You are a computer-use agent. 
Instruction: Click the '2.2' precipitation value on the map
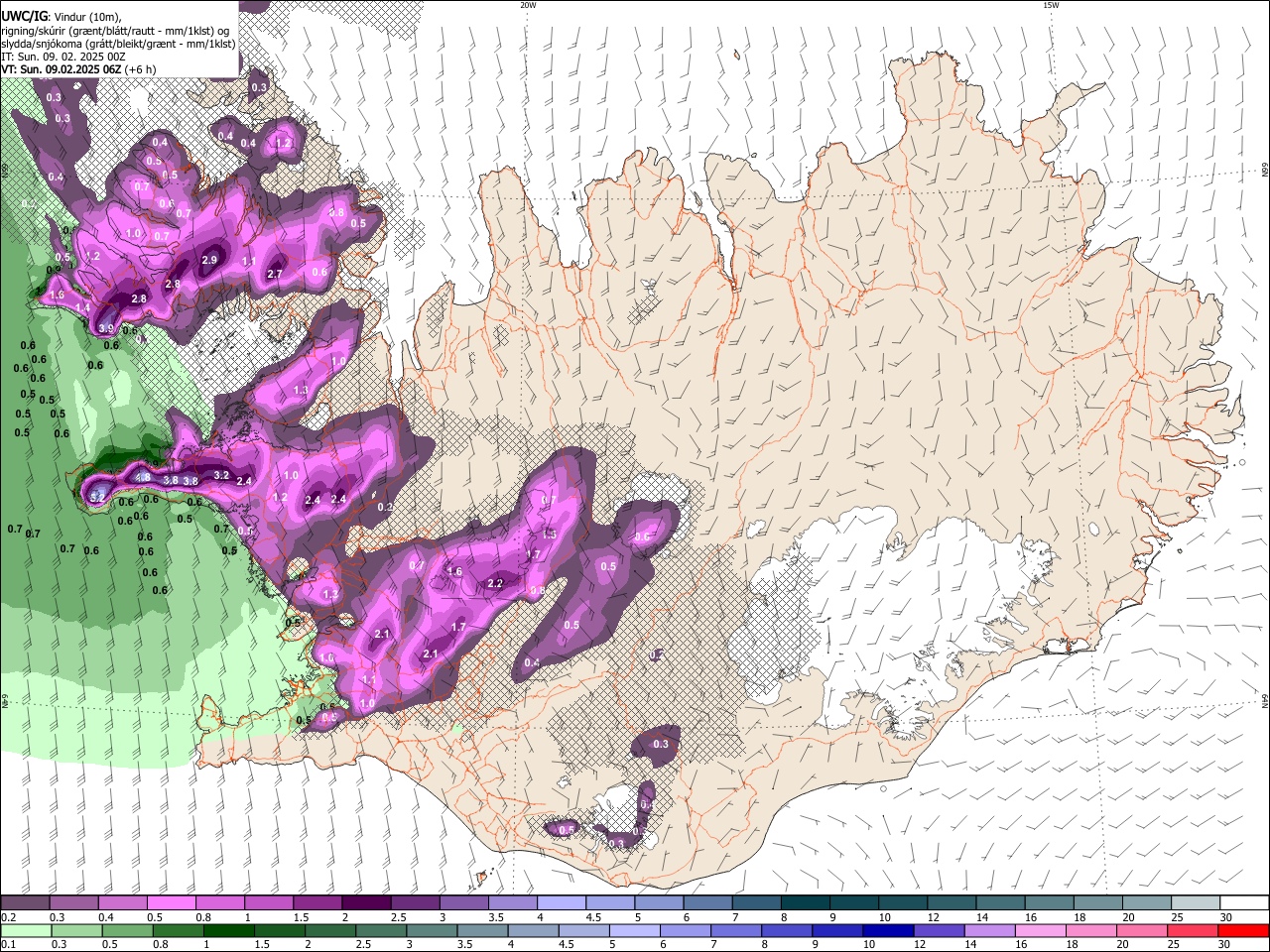pyautogui.click(x=495, y=583)
